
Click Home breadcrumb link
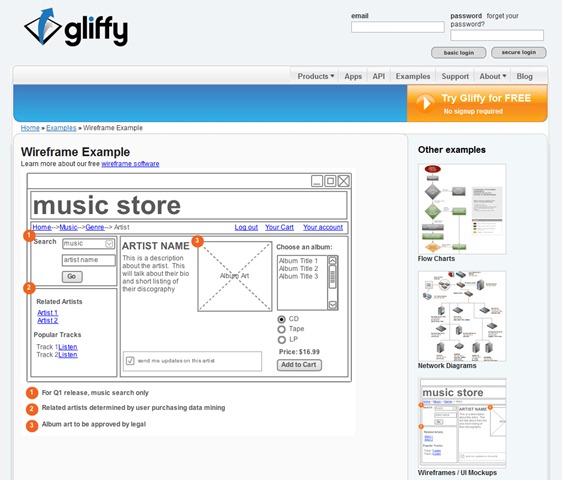30,128
